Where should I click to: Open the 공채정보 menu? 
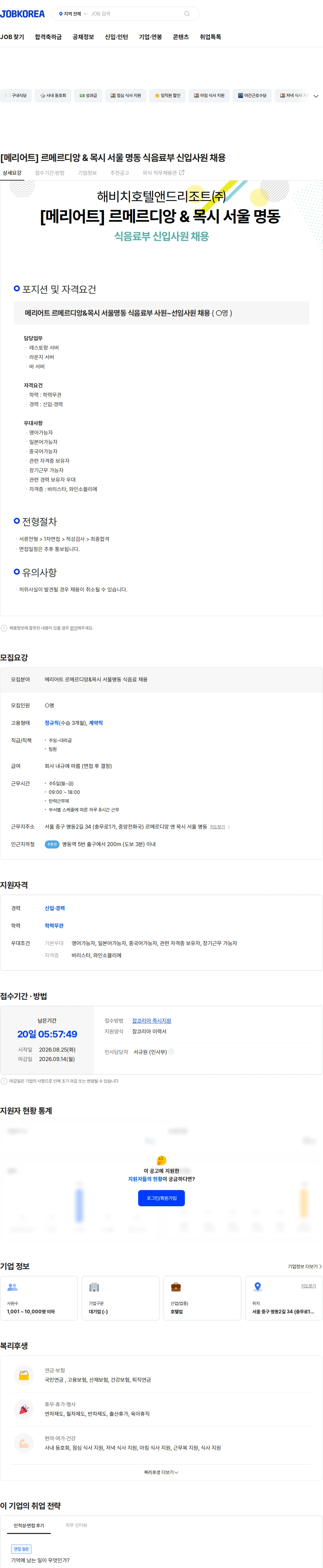click(83, 37)
